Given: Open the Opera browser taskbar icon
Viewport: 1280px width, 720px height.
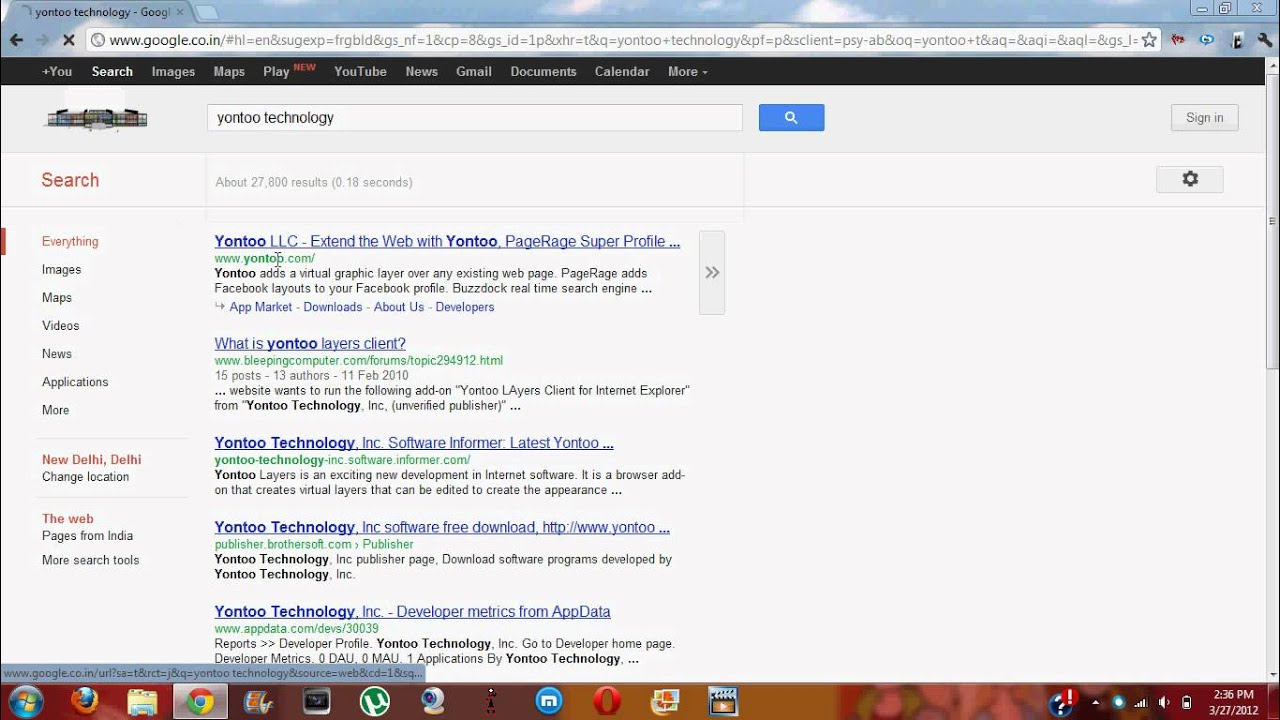Looking at the screenshot, I should (x=607, y=701).
